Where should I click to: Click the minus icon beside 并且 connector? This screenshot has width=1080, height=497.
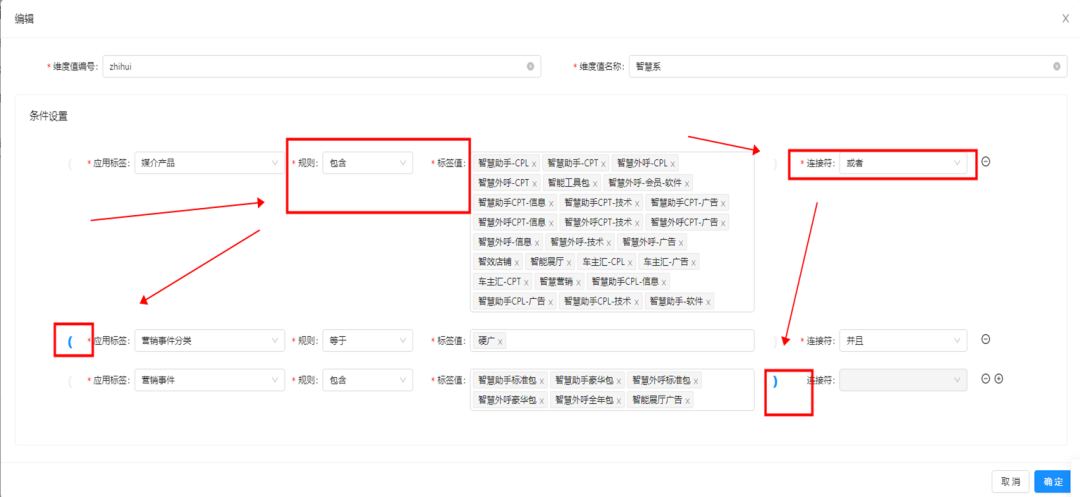pos(985,340)
